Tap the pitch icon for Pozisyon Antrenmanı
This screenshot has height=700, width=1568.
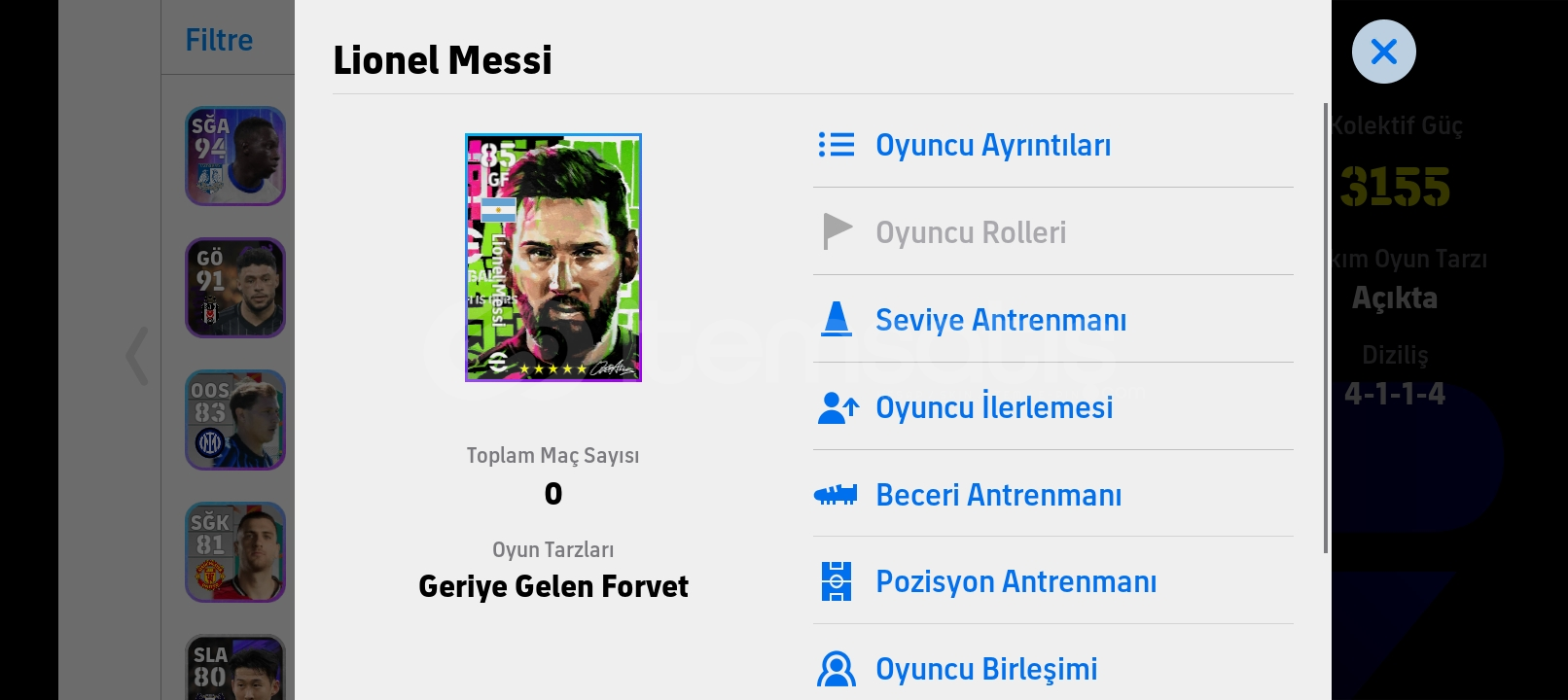coord(836,581)
